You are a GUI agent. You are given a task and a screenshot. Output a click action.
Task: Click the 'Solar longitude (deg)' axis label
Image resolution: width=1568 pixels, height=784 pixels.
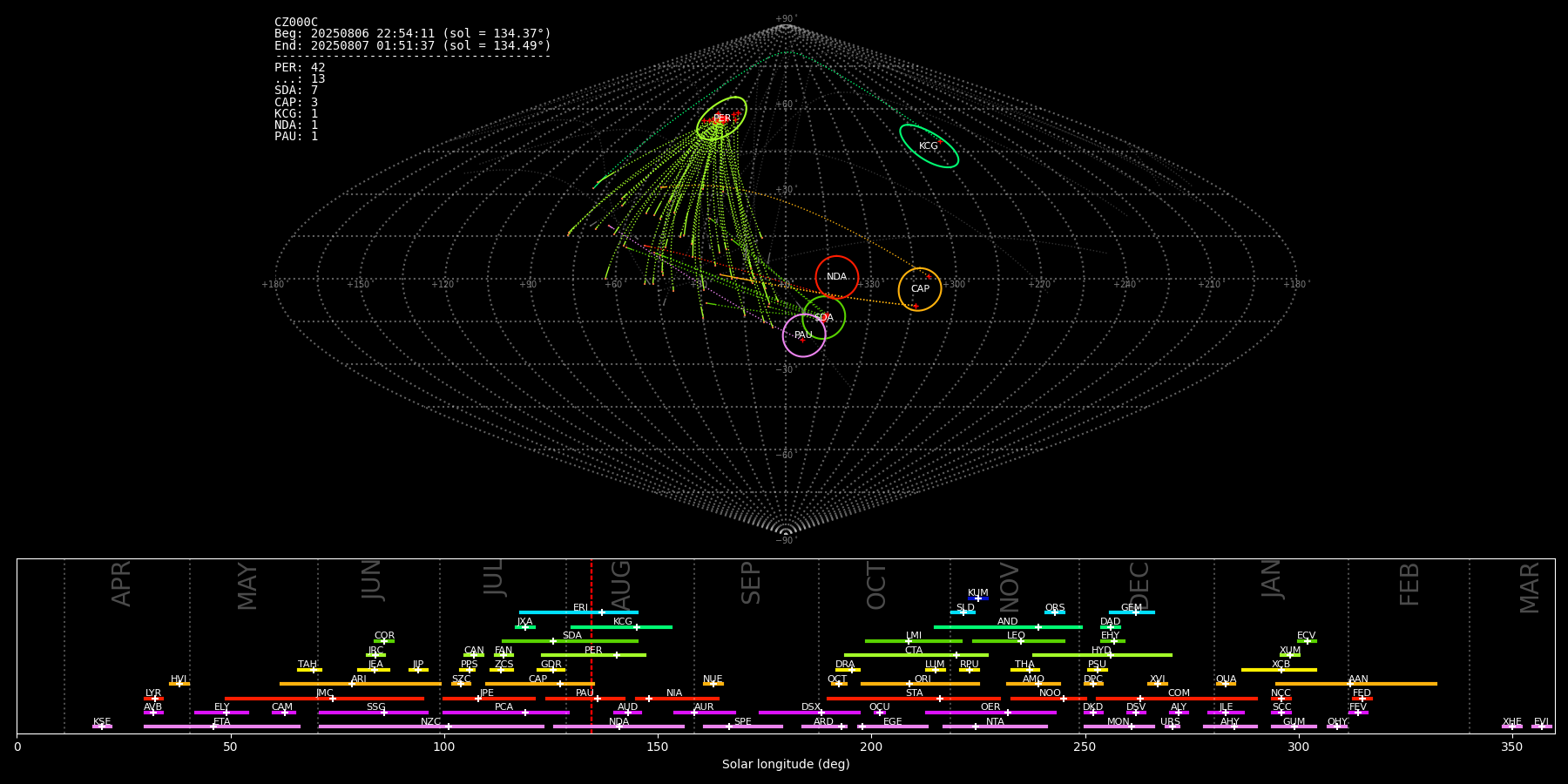tap(786, 765)
